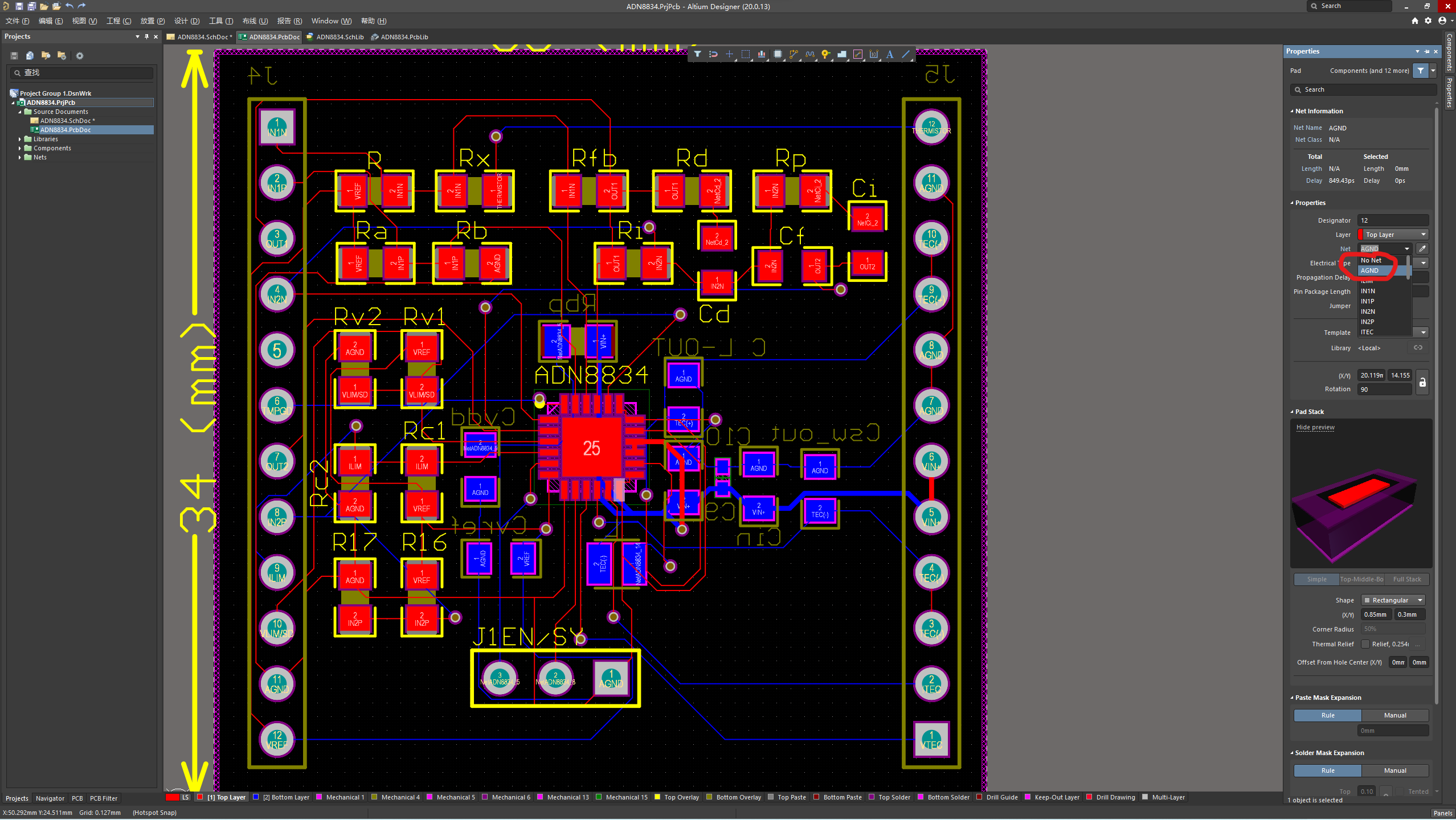Click the Save icon in title bar
This screenshot has height=820, width=1456.
pyautogui.click(x=19, y=6)
